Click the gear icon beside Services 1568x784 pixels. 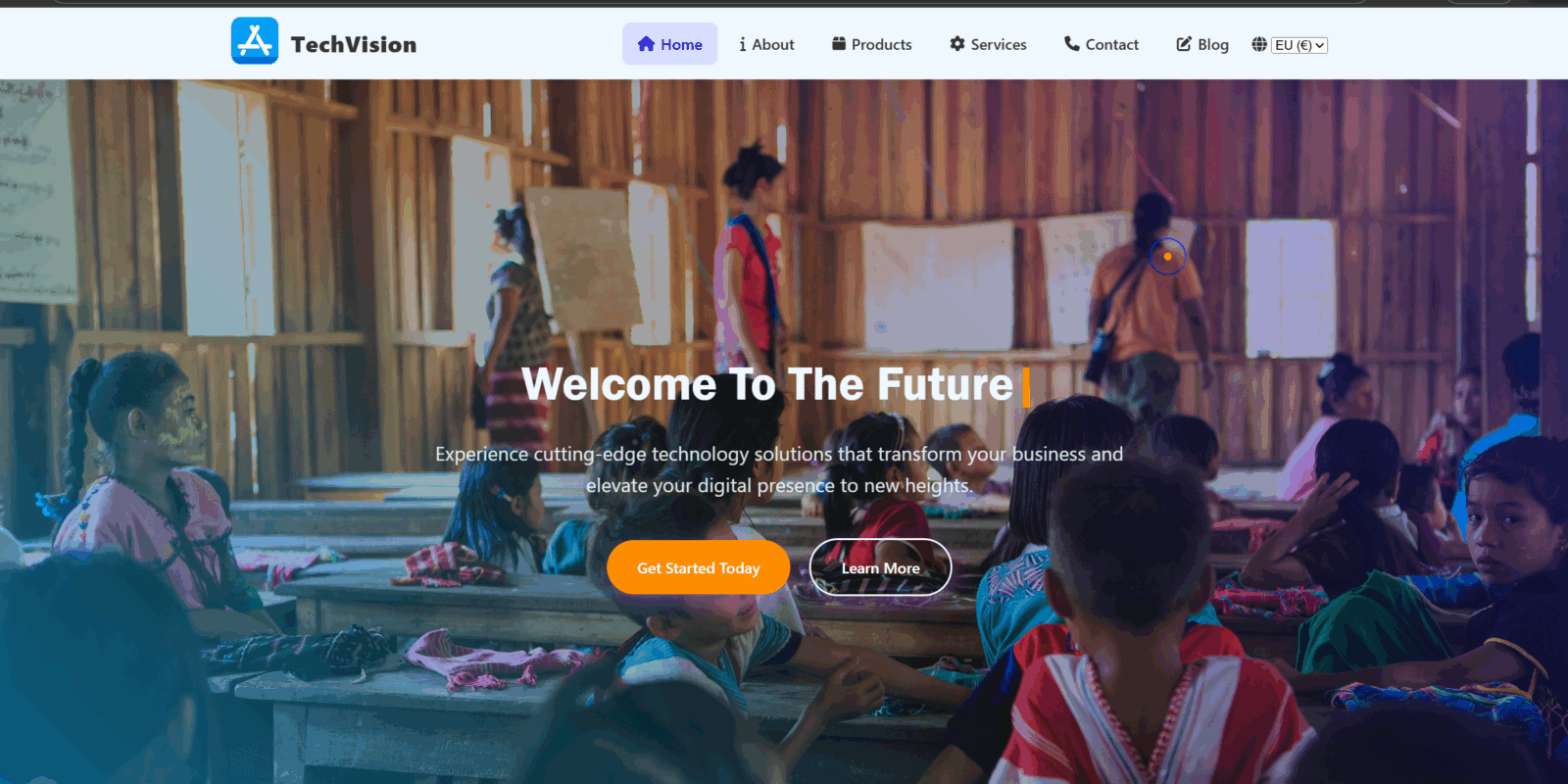click(x=957, y=43)
